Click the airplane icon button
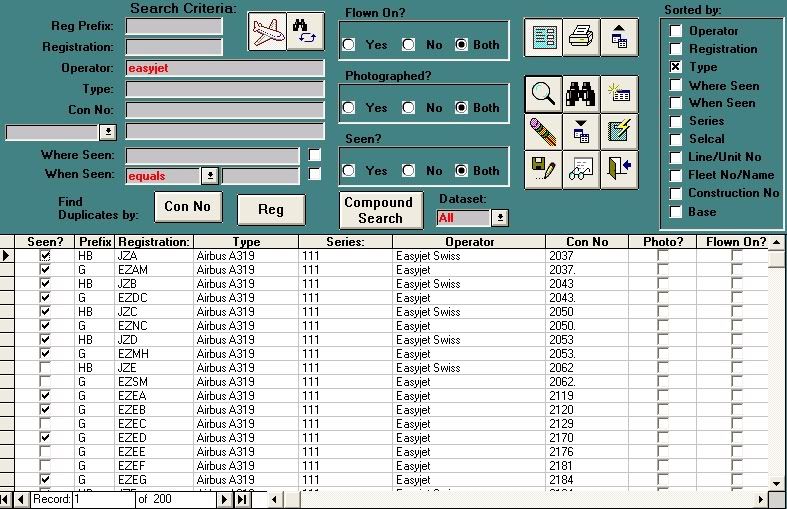The width and height of the screenshot is (787, 509). click(x=267, y=32)
